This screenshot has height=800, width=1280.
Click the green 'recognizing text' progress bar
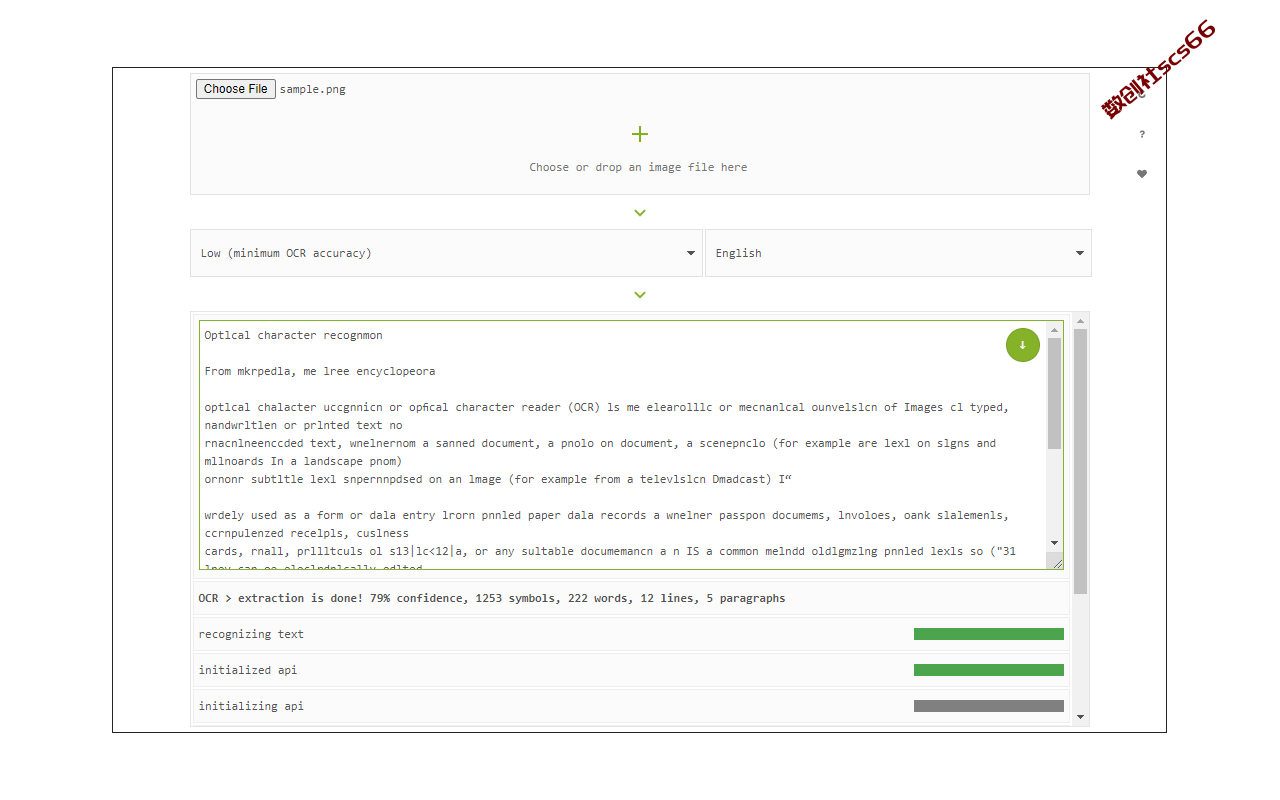click(989, 634)
